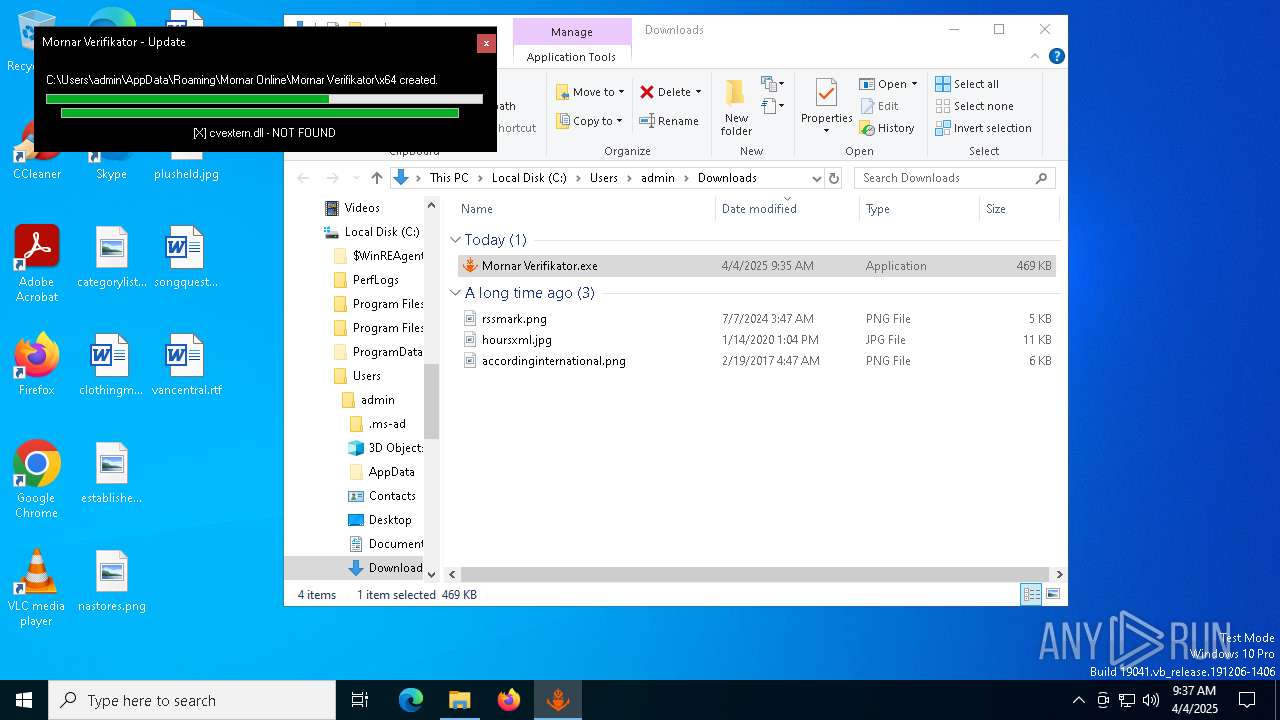Expand the address bar history dropdown
This screenshot has height=720, width=1280.
(816, 178)
